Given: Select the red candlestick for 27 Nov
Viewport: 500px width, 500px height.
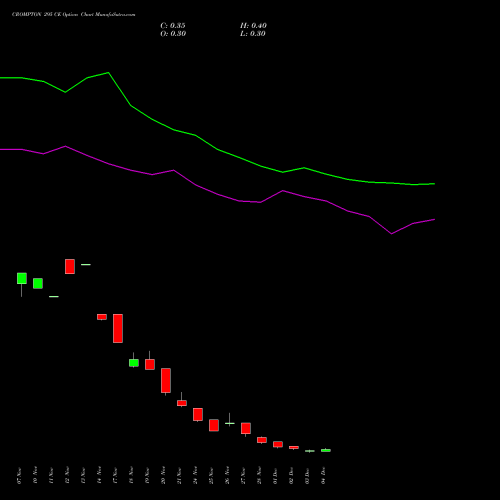Looking at the screenshot, I should pyautogui.click(x=246, y=428).
